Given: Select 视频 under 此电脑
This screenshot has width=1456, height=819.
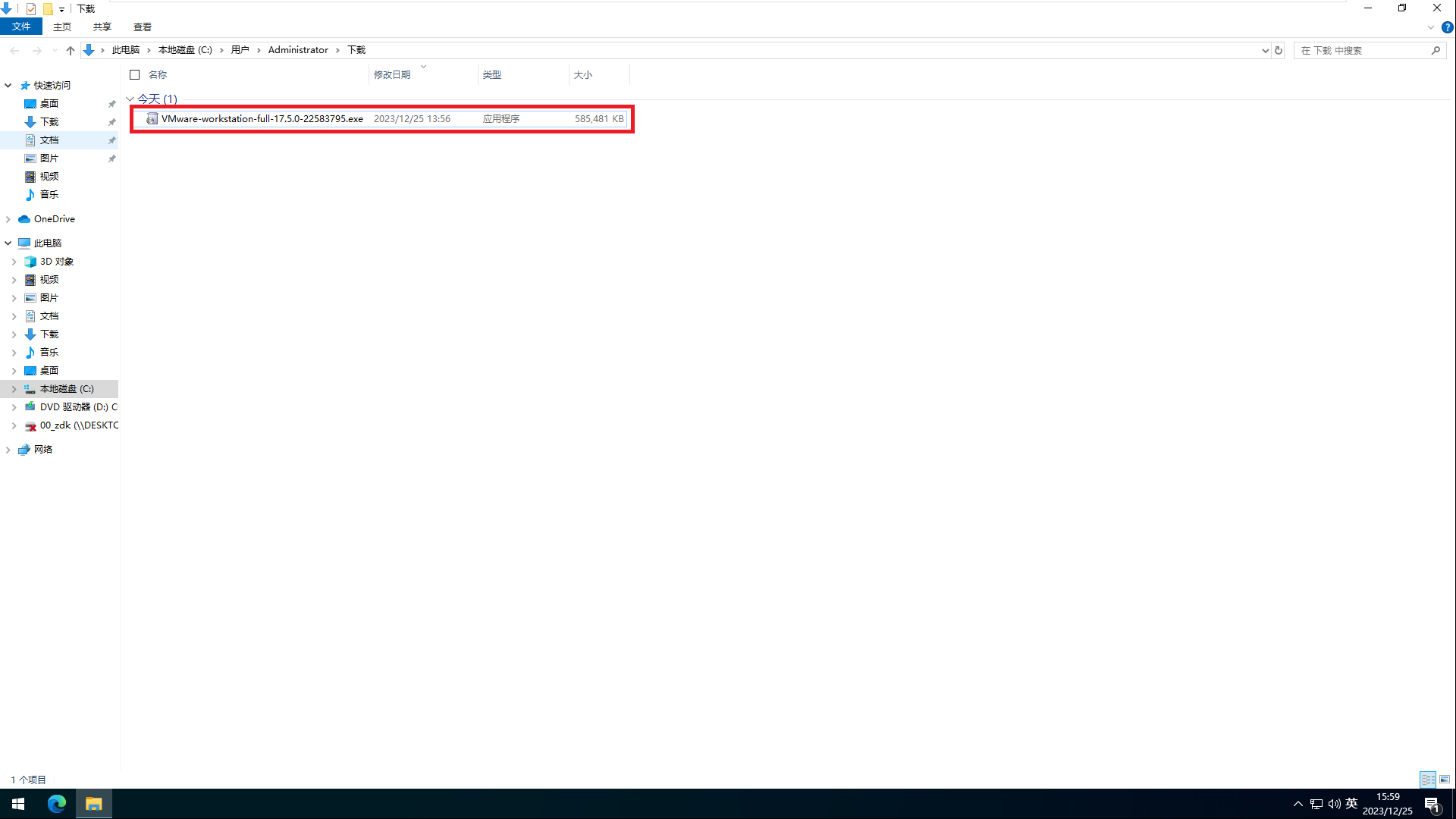Looking at the screenshot, I should [x=49, y=280].
